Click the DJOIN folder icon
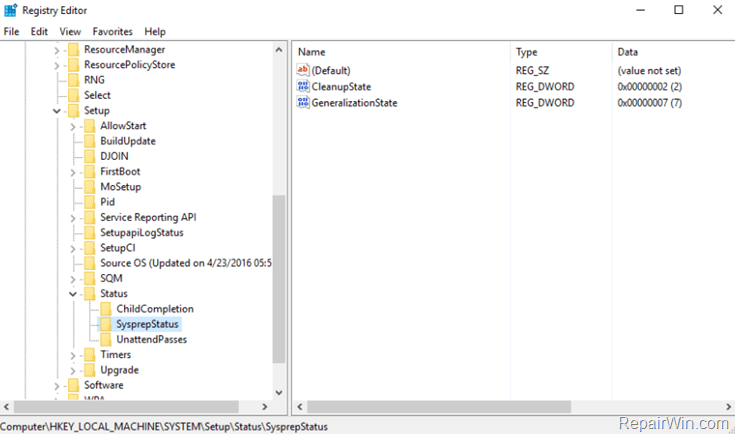 pyautogui.click(x=90, y=156)
